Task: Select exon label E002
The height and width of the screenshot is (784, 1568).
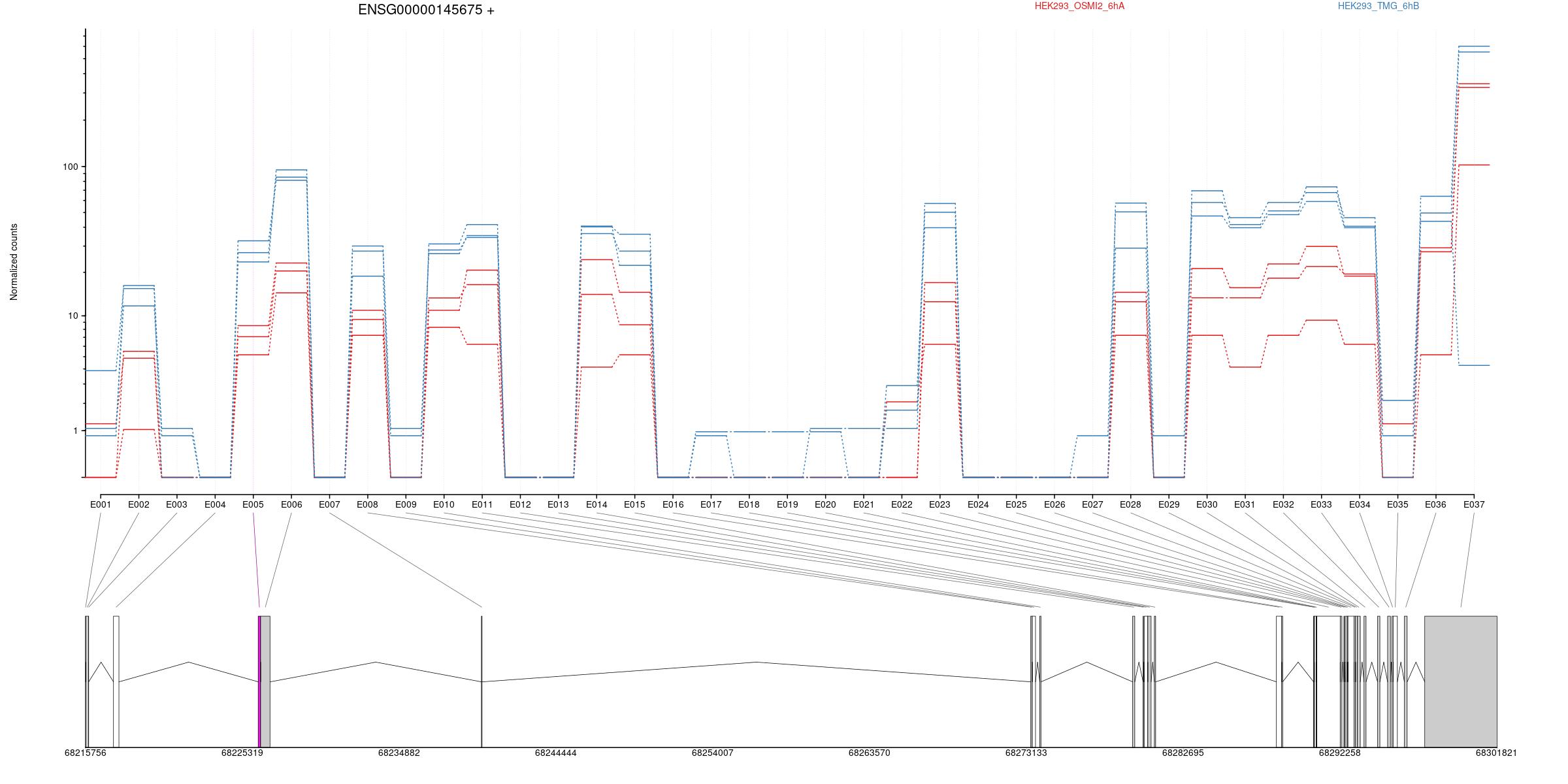Action: [139, 504]
